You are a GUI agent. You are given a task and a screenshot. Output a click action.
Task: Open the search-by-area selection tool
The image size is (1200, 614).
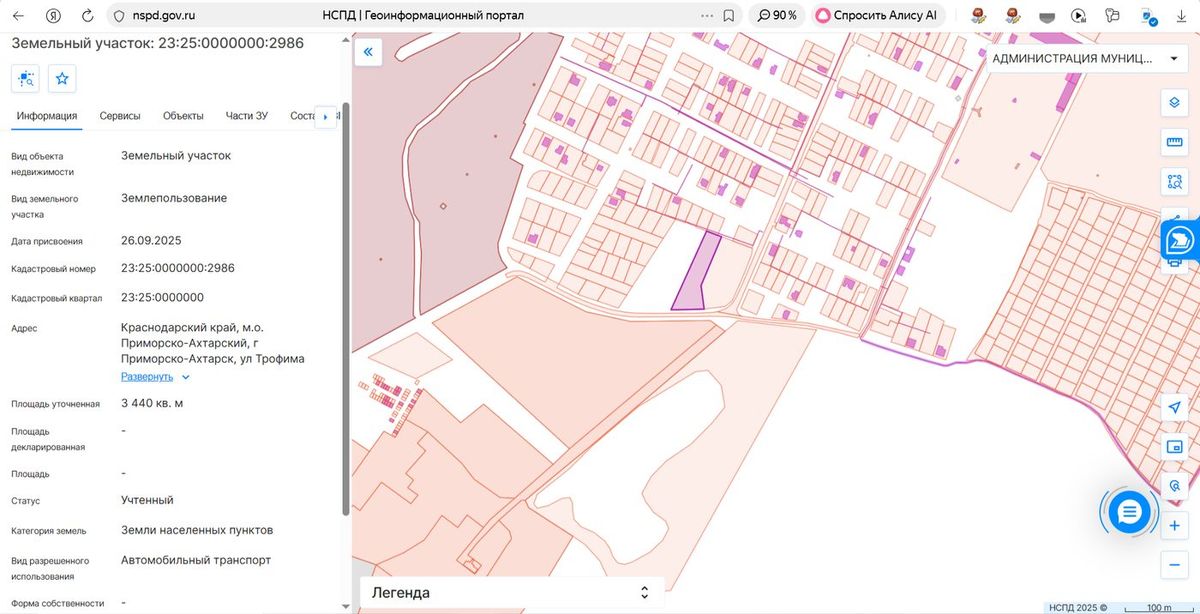coord(1174,182)
